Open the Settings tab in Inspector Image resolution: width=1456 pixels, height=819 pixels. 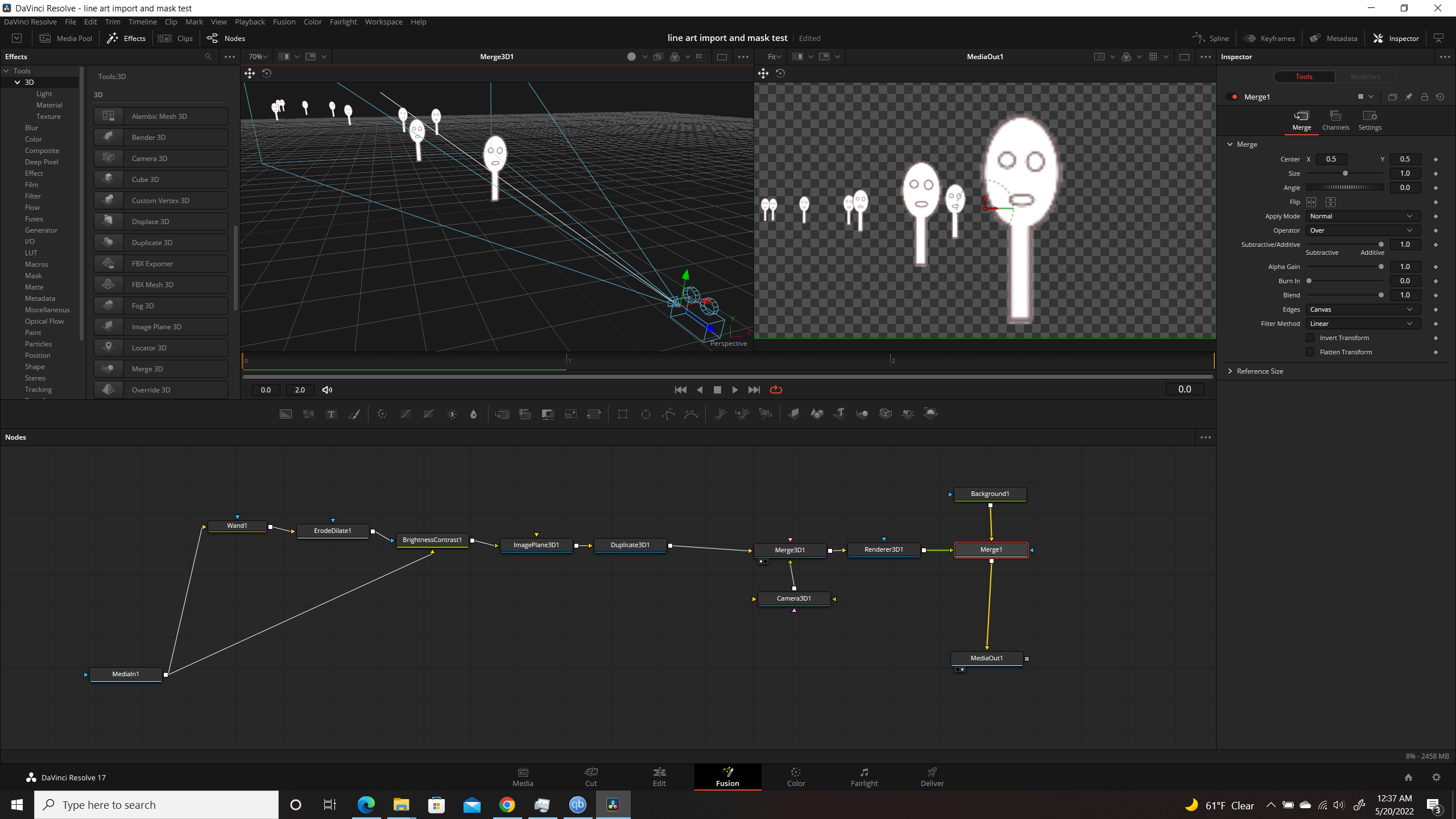tap(1370, 120)
